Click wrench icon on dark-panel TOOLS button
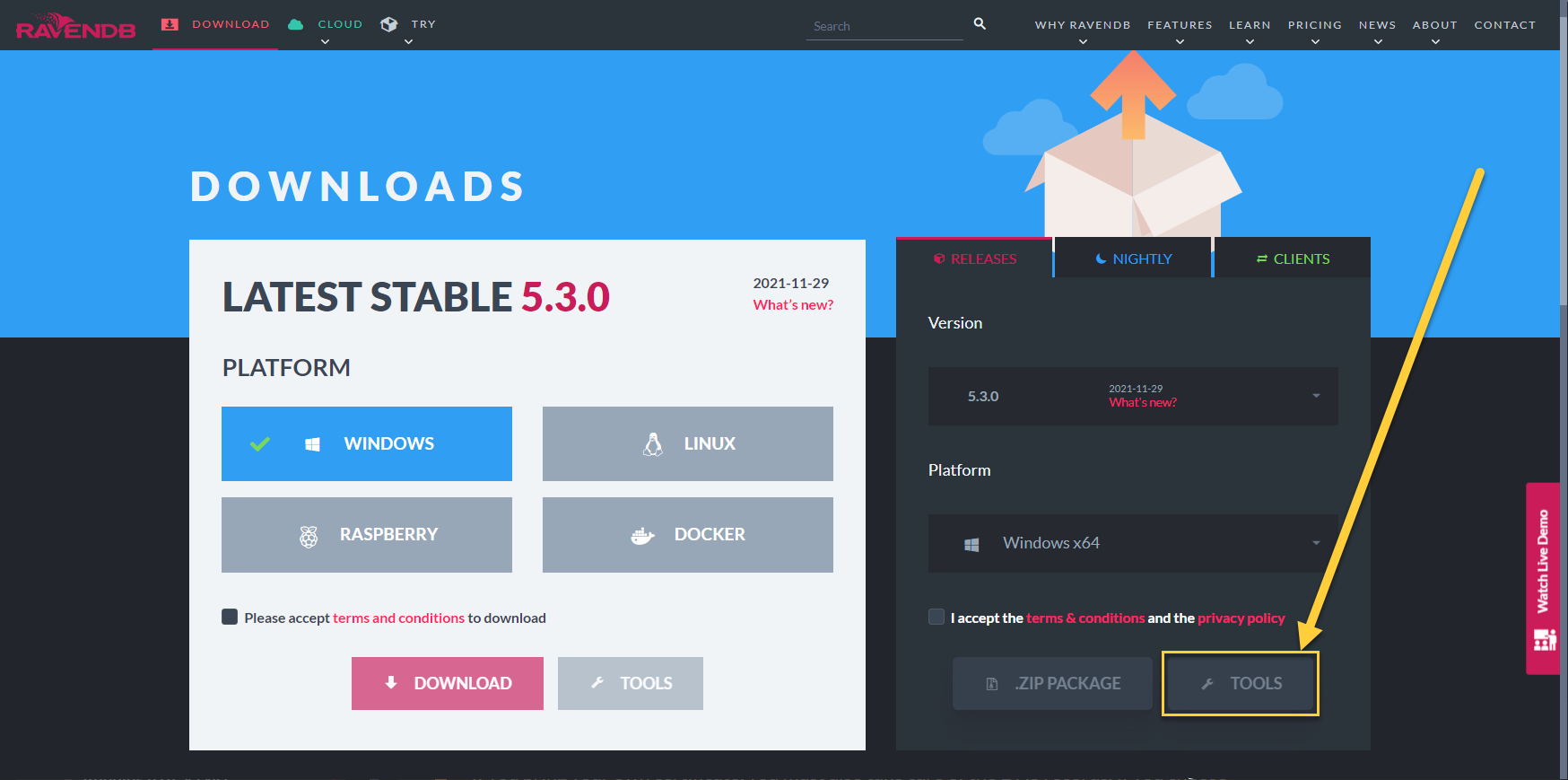1568x780 pixels. (1207, 684)
